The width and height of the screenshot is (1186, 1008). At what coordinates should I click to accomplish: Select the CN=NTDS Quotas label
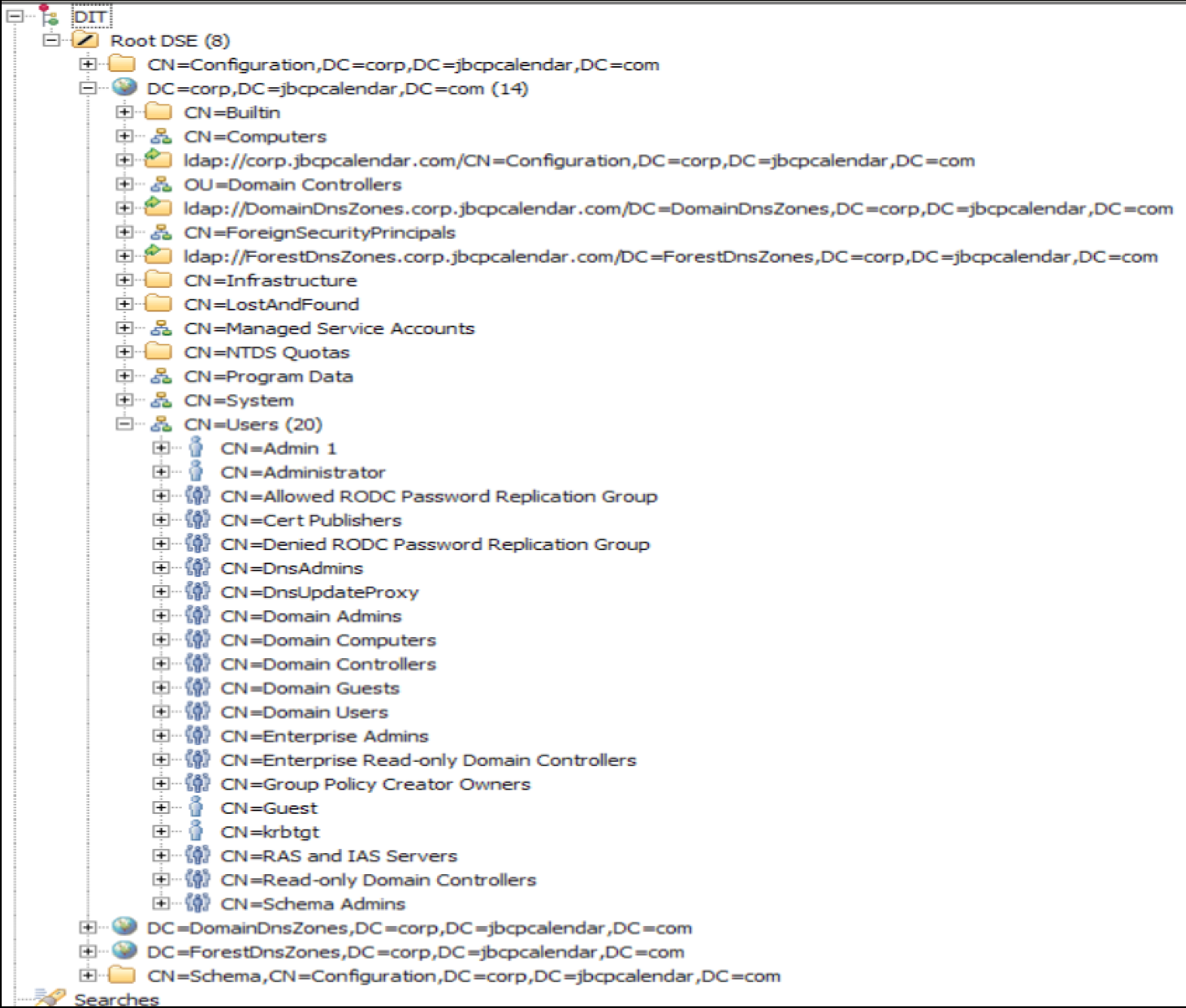pyautogui.click(x=267, y=352)
